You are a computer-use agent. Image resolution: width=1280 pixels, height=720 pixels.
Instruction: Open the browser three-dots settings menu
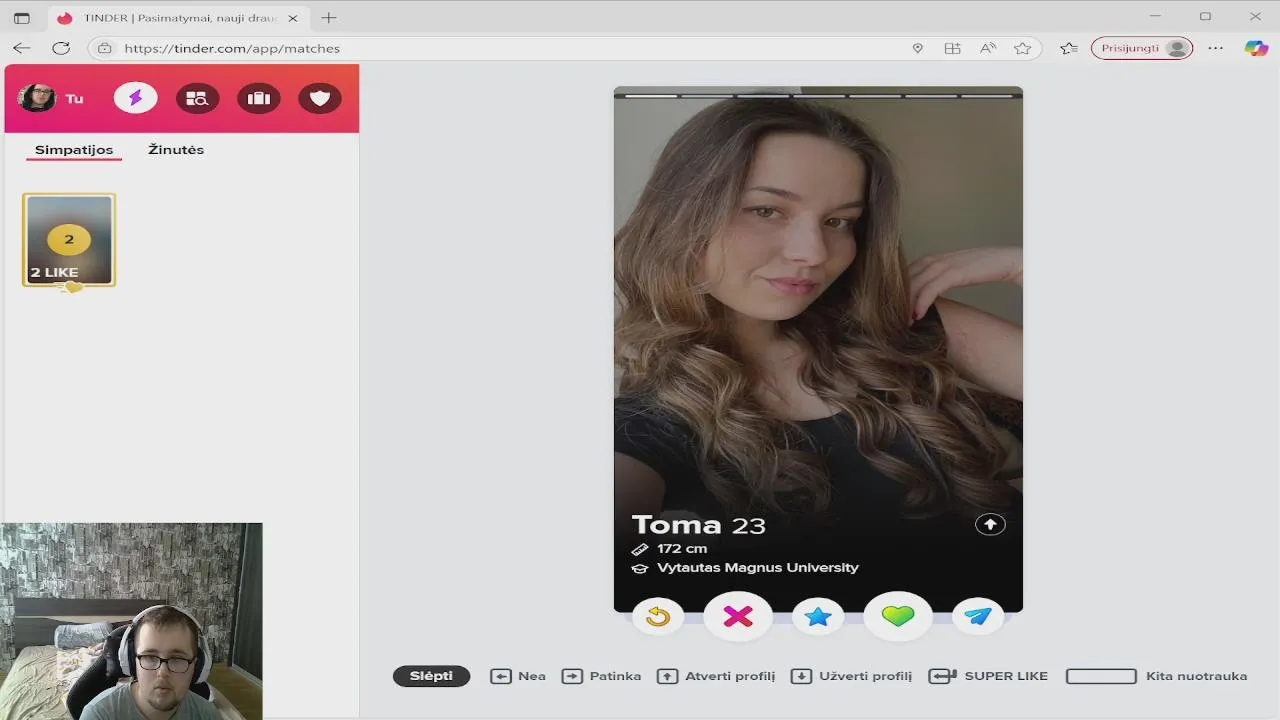[x=1215, y=48]
